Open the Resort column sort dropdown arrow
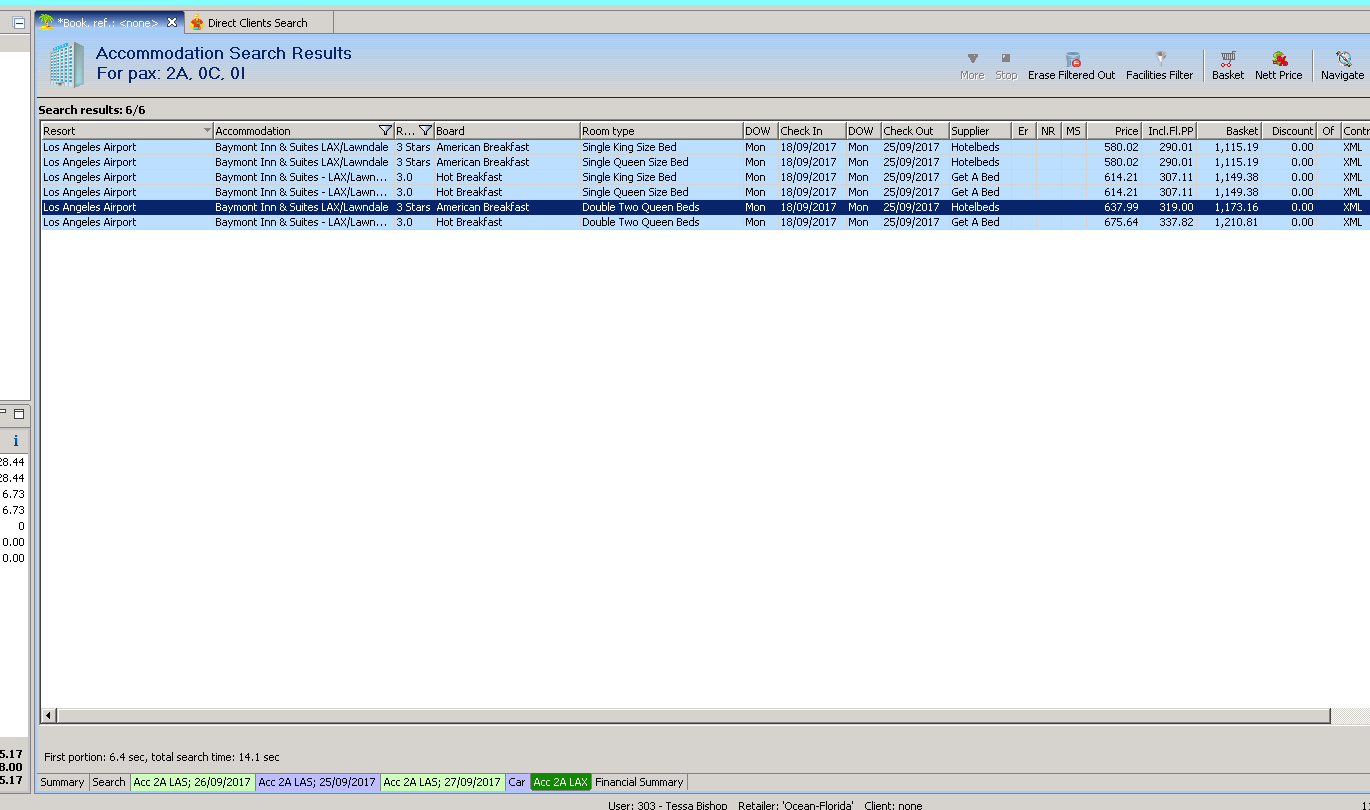Screen dimensions: 1370x810 point(207,131)
